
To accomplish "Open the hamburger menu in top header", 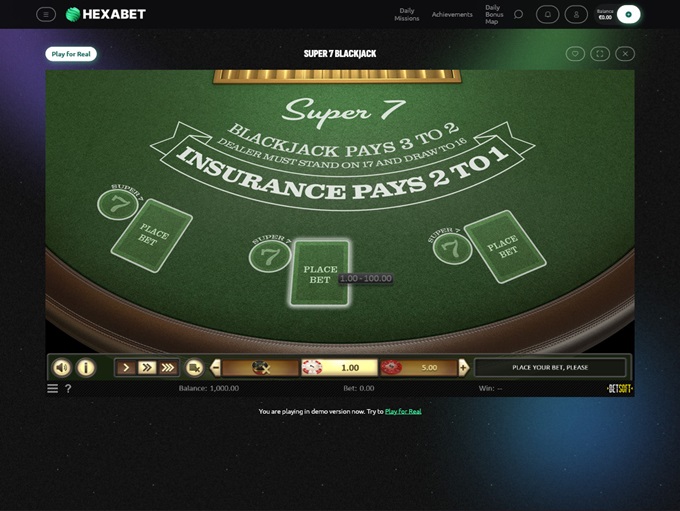I will coord(46,14).
